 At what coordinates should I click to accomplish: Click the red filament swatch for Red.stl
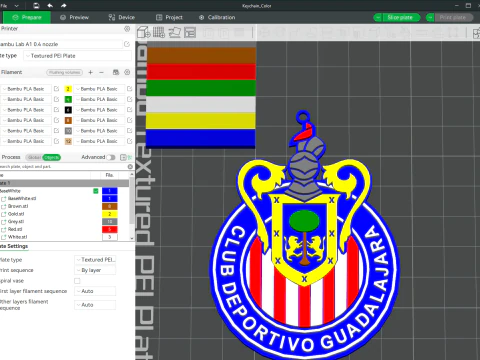point(109,229)
